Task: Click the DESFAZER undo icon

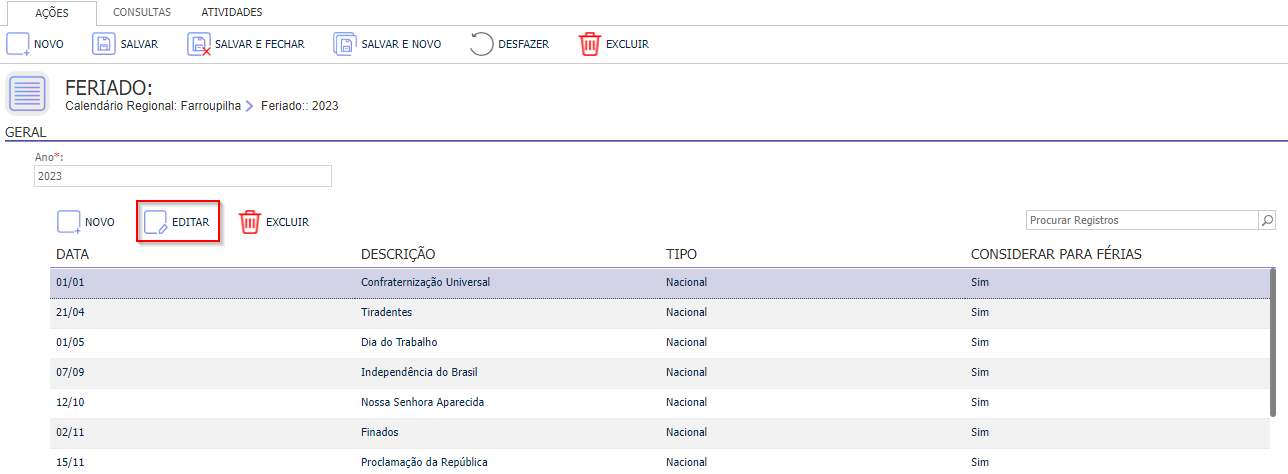Action: coord(481,44)
